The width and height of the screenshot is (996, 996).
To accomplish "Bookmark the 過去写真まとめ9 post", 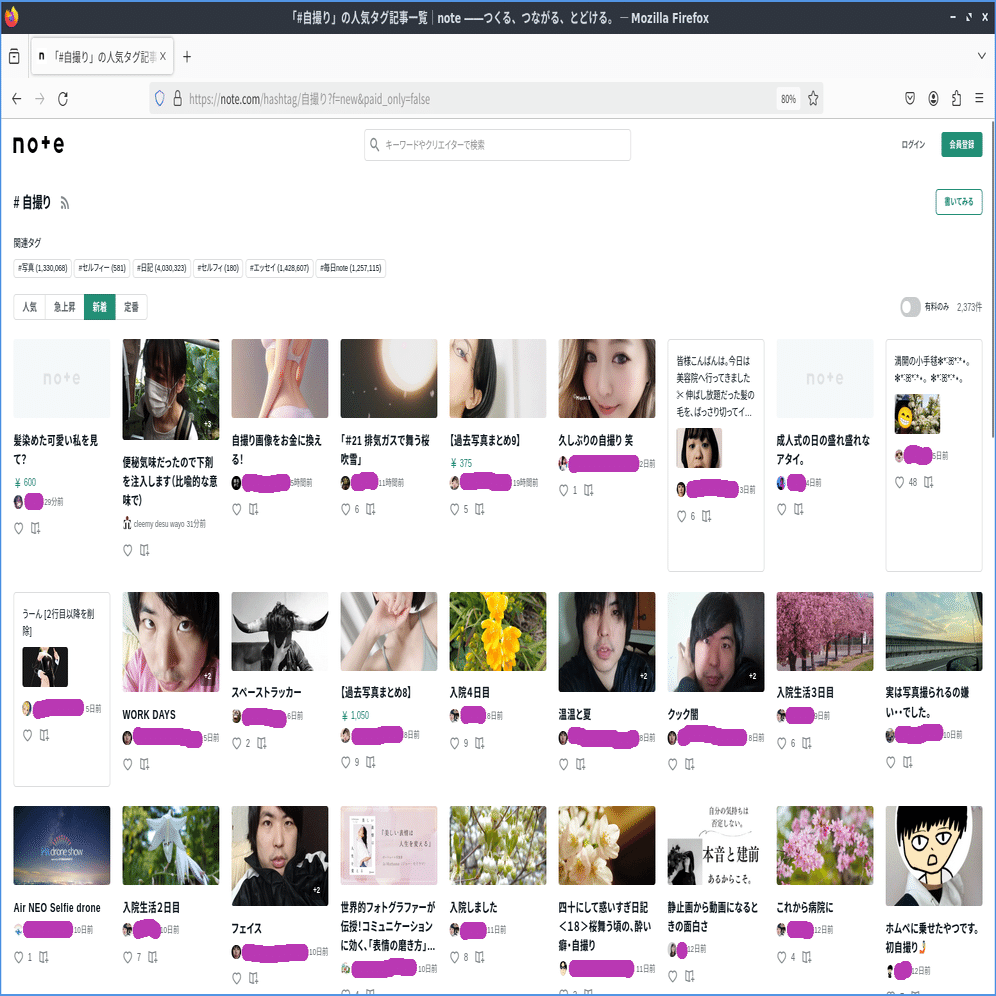I will [480, 509].
